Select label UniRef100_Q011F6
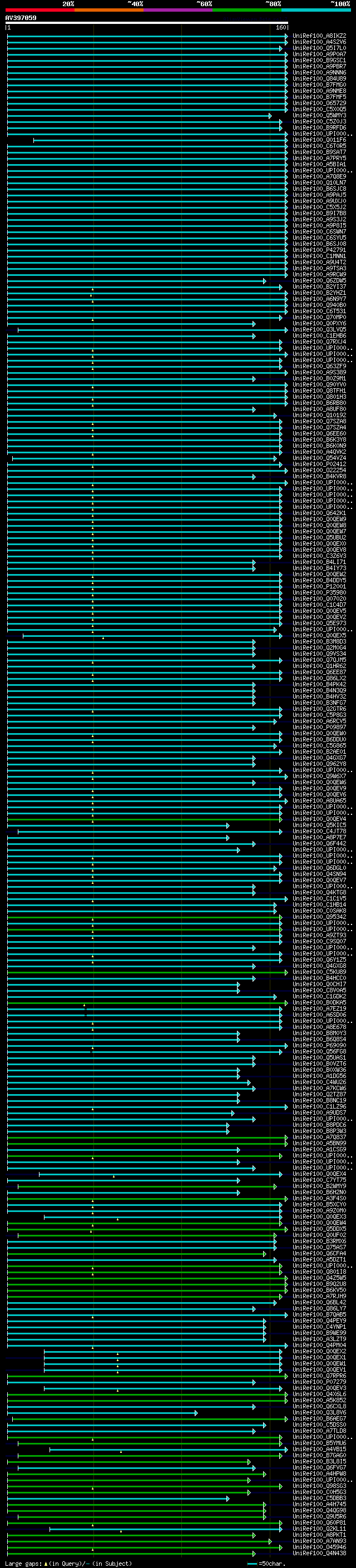This screenshot has width=356, height=1568. coord(319,140)
